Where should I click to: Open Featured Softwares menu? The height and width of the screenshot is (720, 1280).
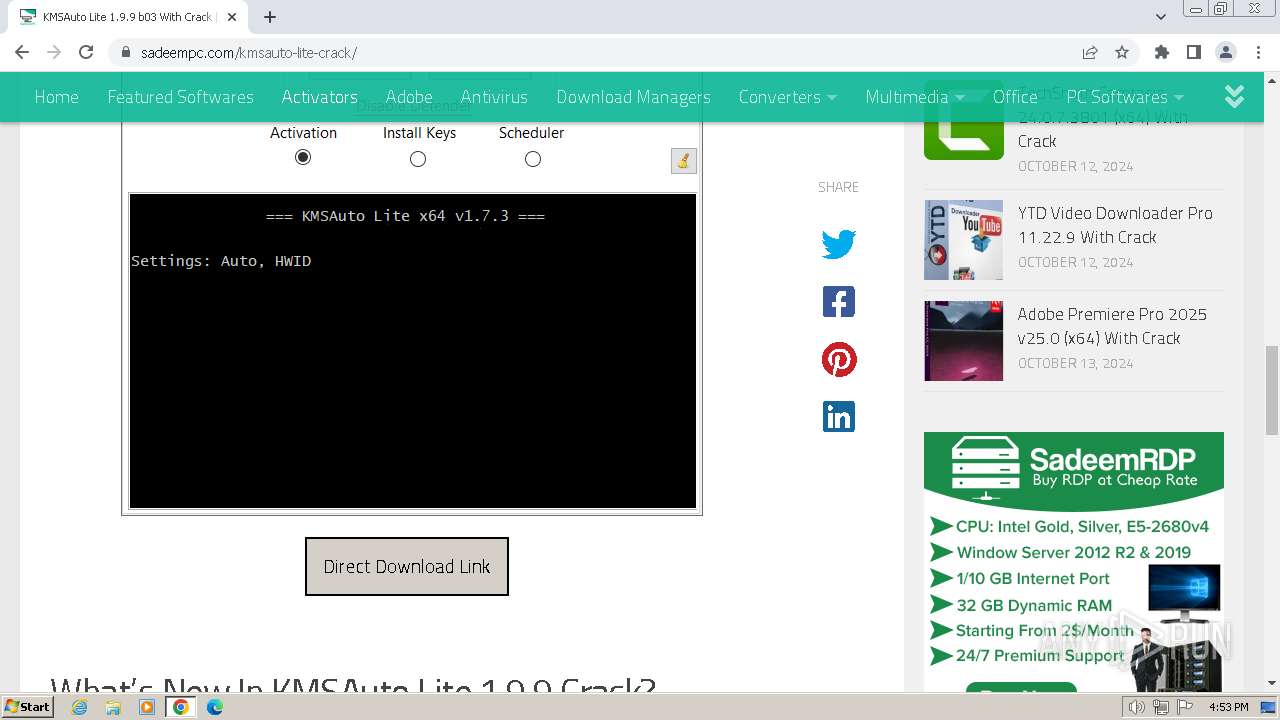point(180,97)
